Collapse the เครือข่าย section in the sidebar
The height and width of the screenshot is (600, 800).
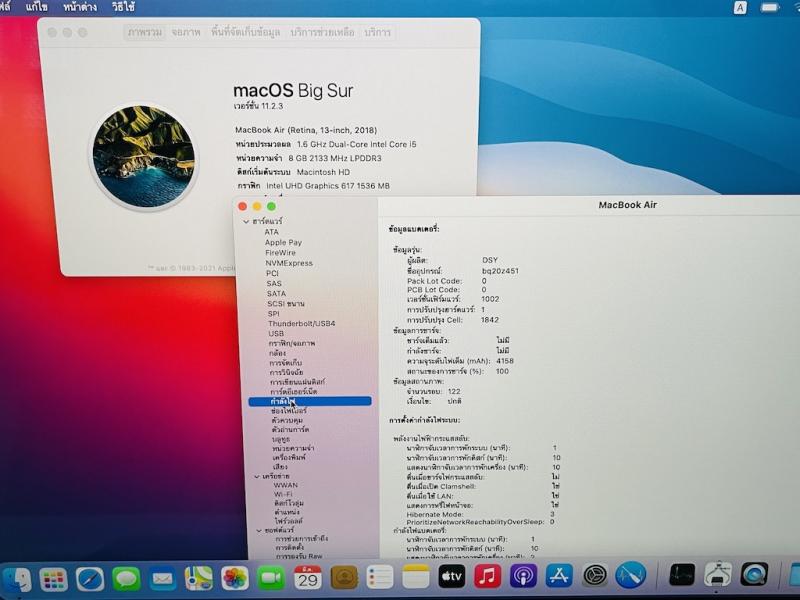(x=257, y=476)
